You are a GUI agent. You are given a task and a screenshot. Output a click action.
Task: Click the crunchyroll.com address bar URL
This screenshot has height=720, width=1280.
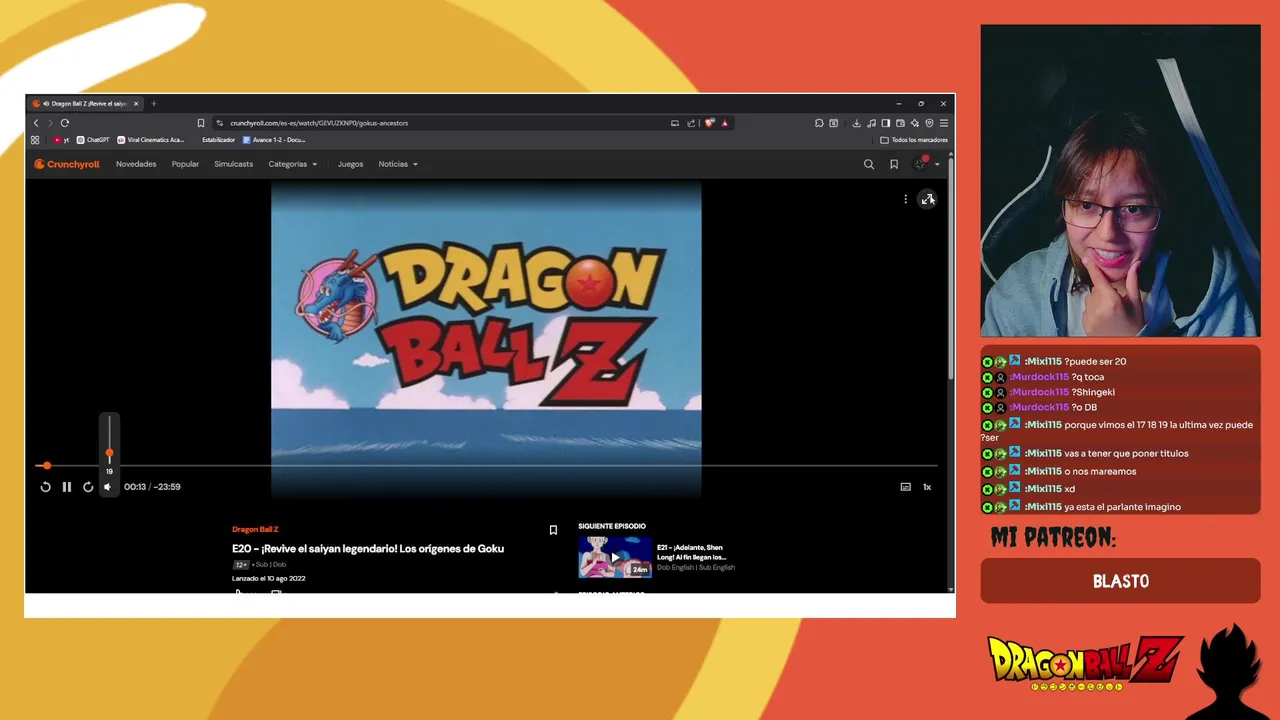point(319,123)
